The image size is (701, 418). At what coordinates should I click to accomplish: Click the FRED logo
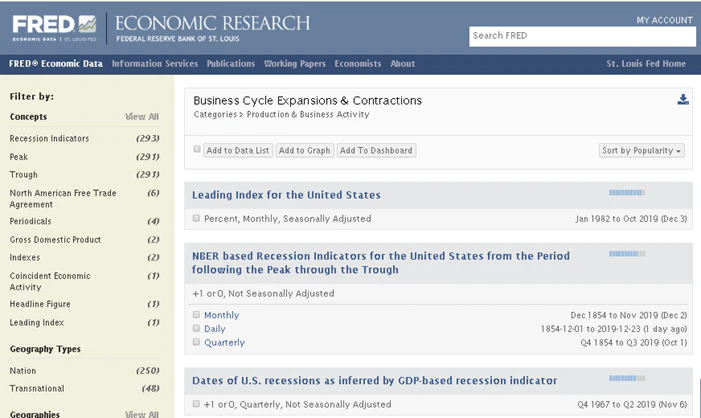(55, 28)
